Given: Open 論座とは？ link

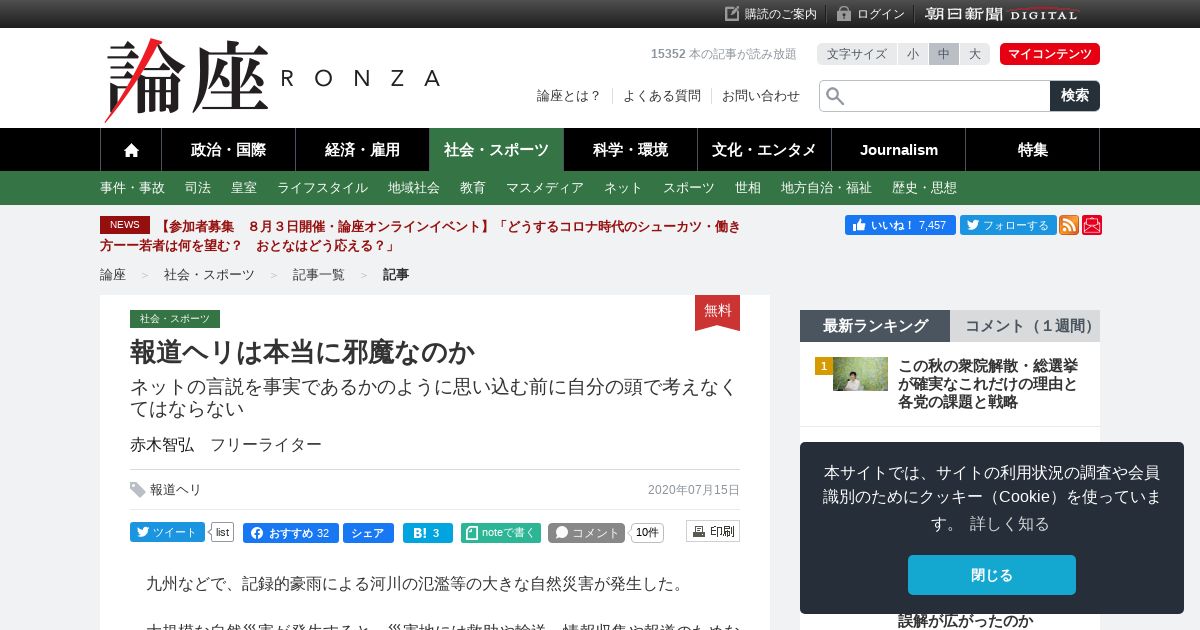Looking at the screenshot, I should [x=569, y=96].
